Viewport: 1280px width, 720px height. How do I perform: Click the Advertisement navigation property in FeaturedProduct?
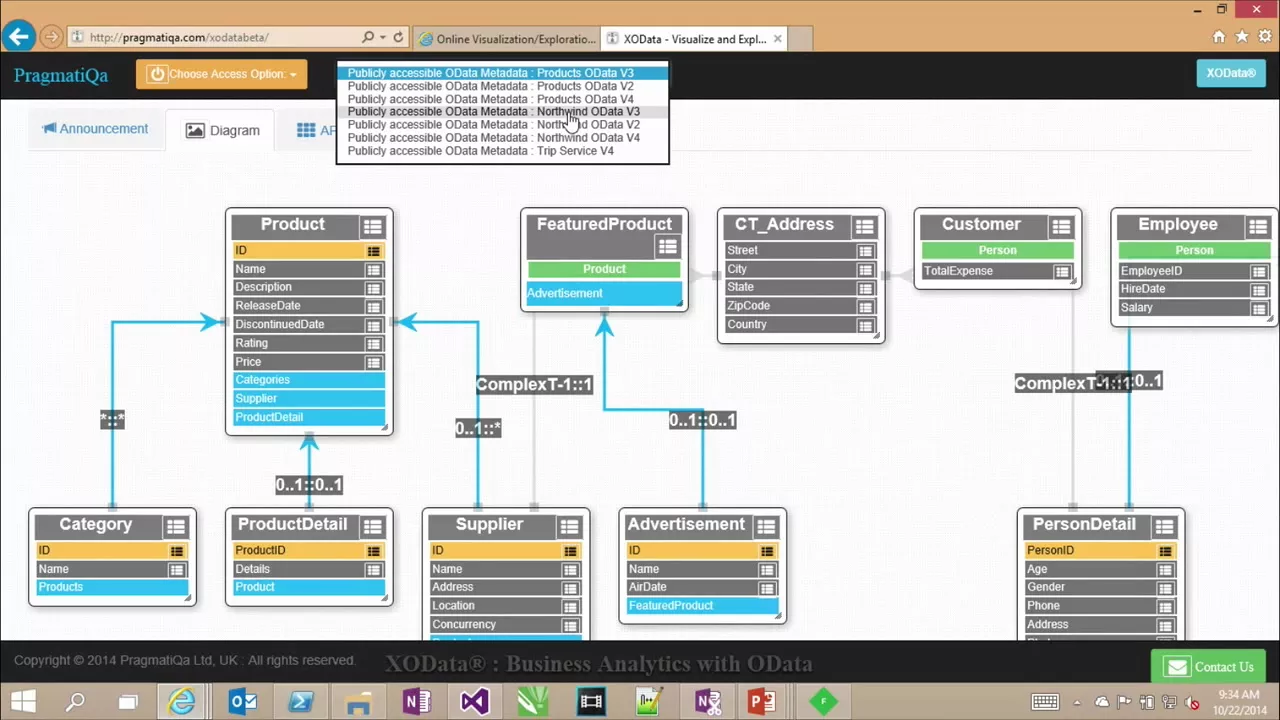[x=604, y=294]
